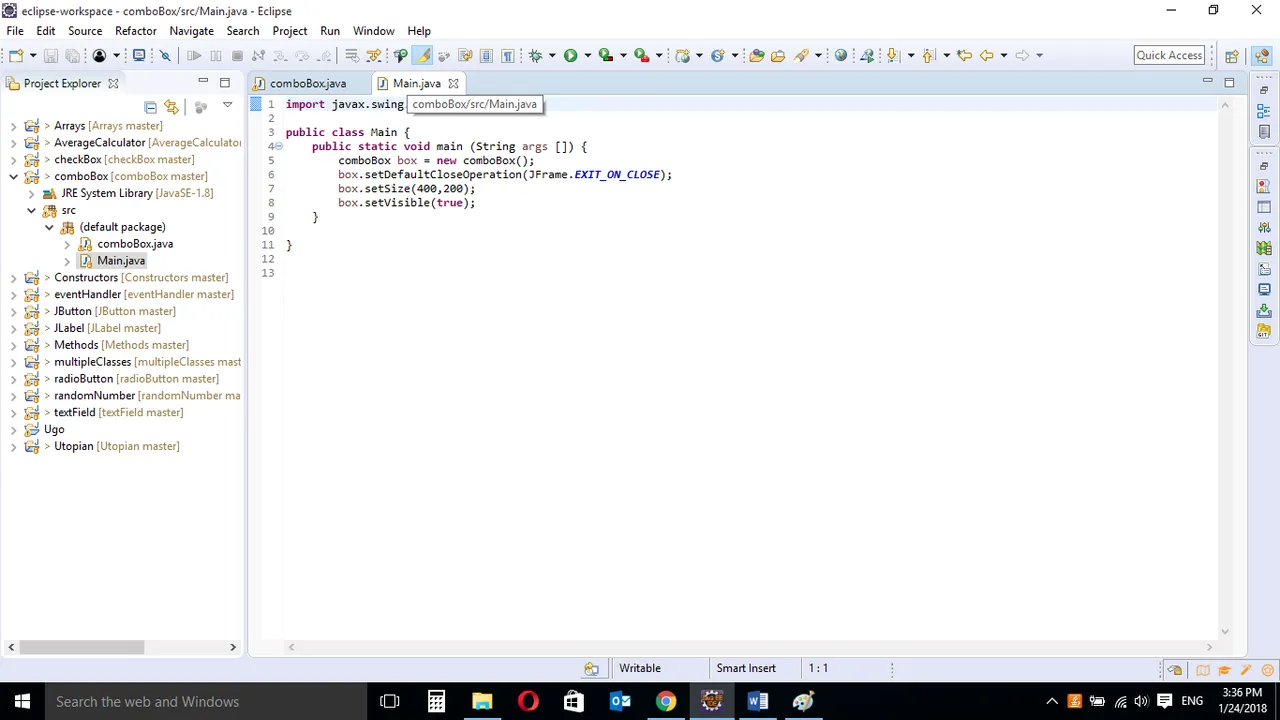The height and width of the screenshot is (720, 1280).
Task: Click Project Explorer horizontal scrollbar thumb
Action: pyautogui.click(x=82, y=647)
